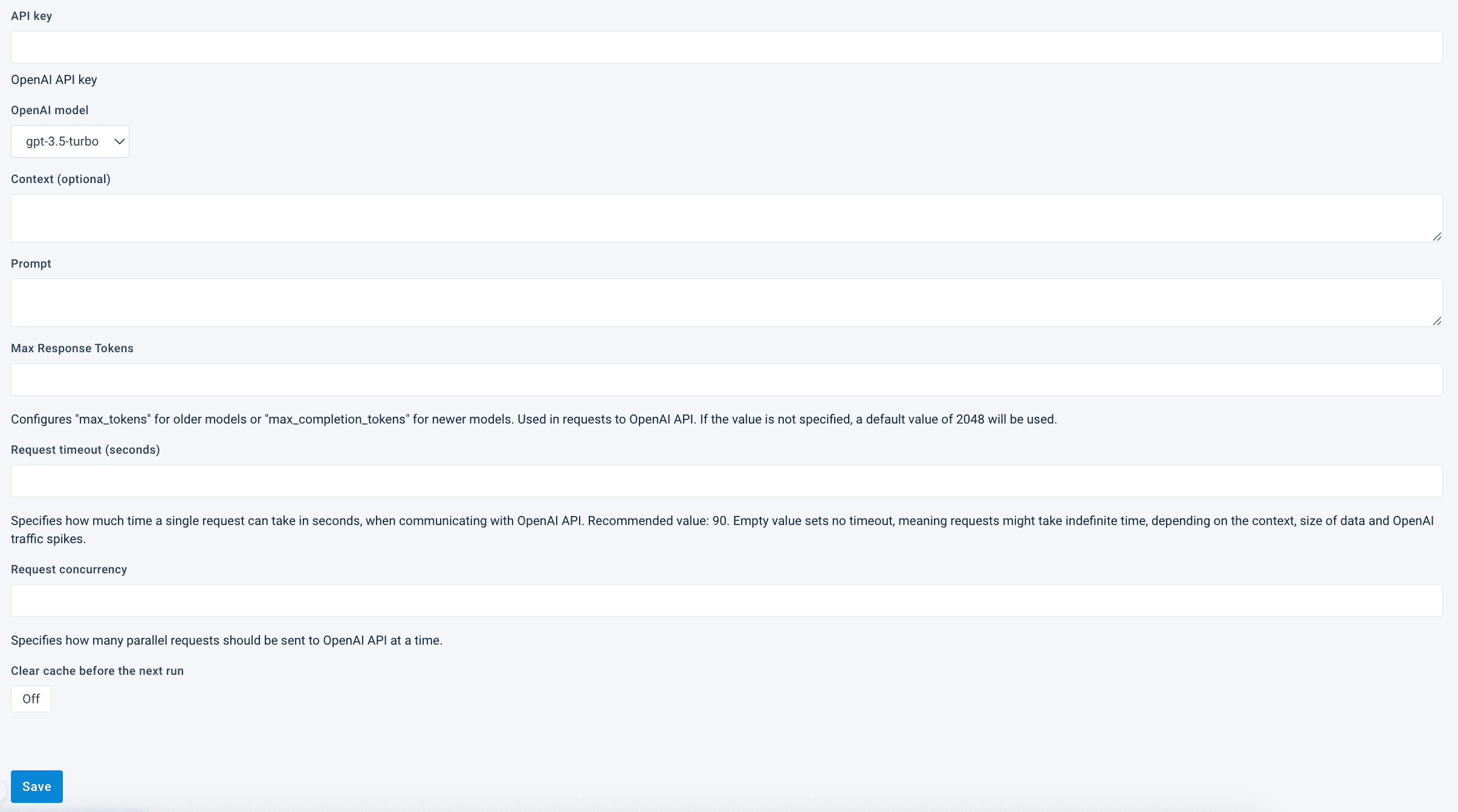Image resolution: width=1458 pixels, height=812 pixels.
Task: Click the "Clear cache before the next run" label
Action: (97, 671)
